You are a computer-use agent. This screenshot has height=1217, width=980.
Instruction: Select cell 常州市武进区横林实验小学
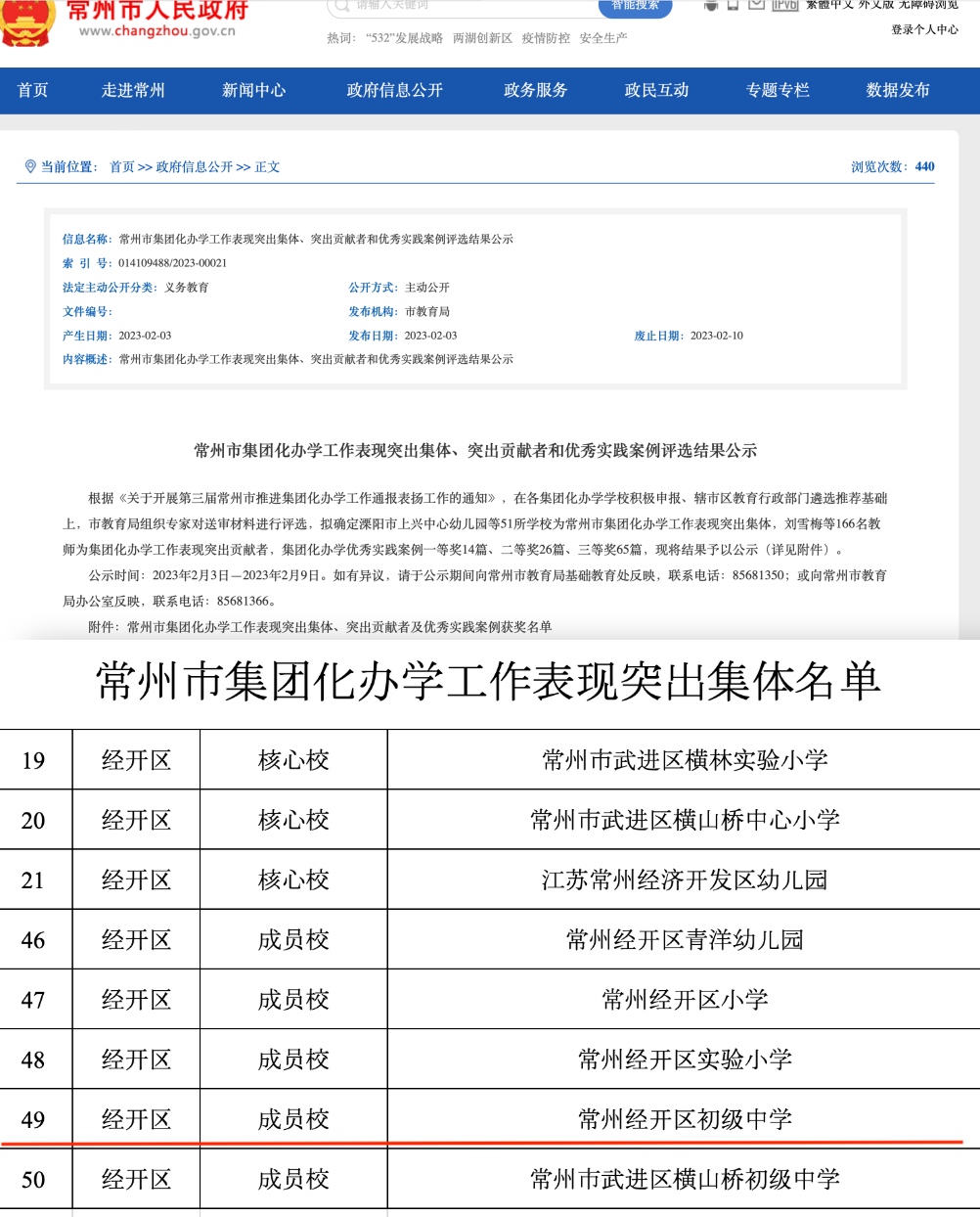[x=685, y=760]
